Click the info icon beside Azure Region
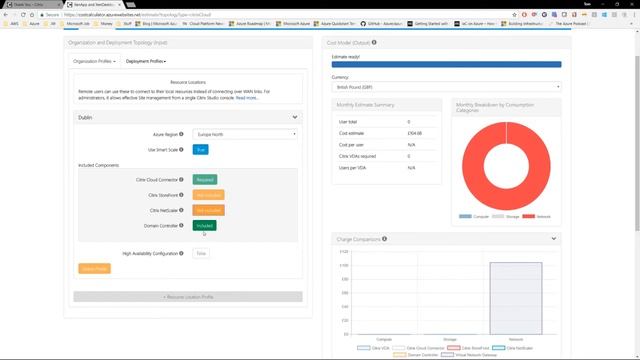The height and width of the screenshot is (360, 640). 181,134
